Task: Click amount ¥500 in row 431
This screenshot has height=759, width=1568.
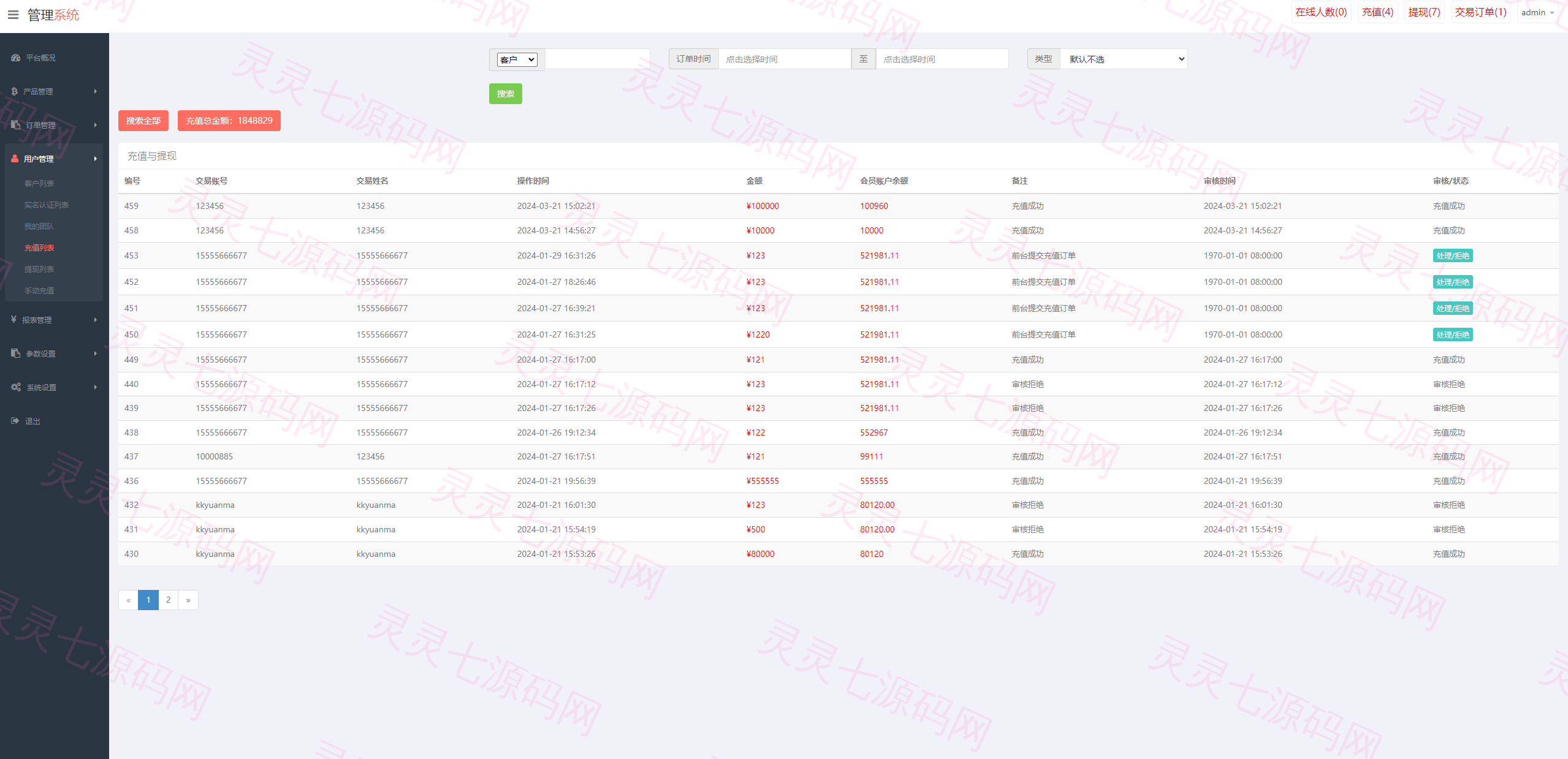Action: (x=756, y=529)
